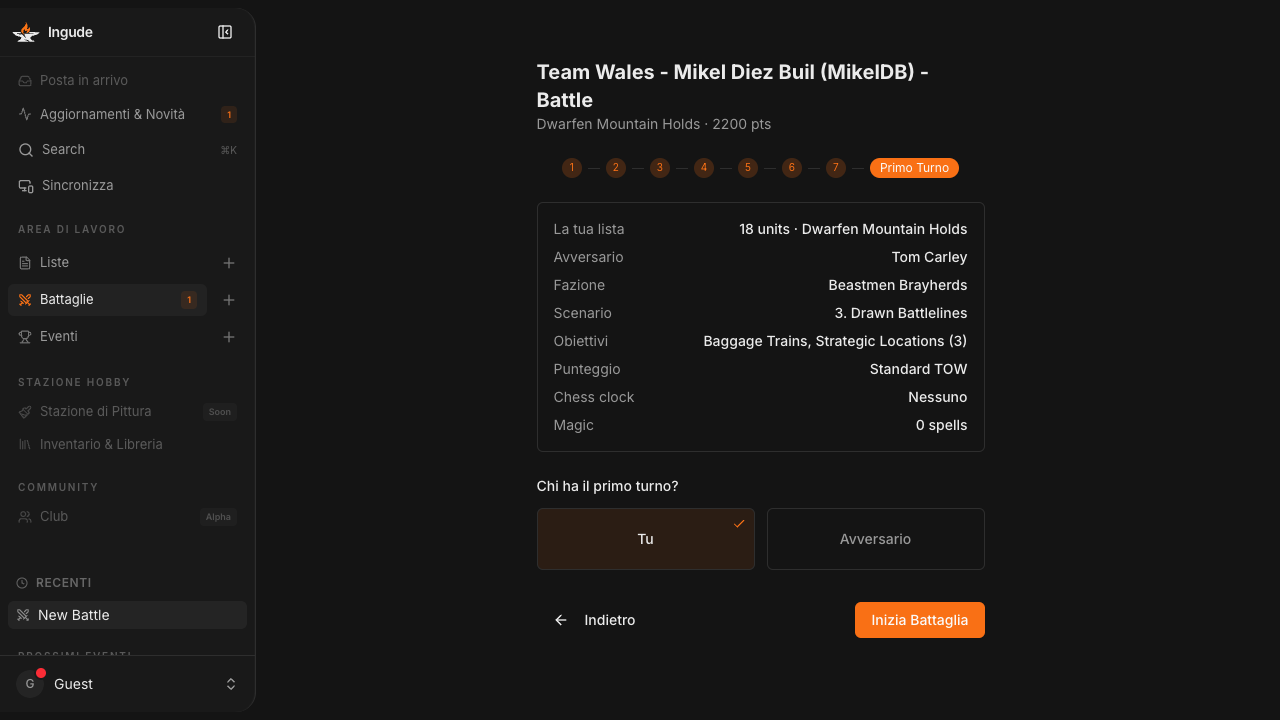Go to wizard step 1

click(572, 168)
